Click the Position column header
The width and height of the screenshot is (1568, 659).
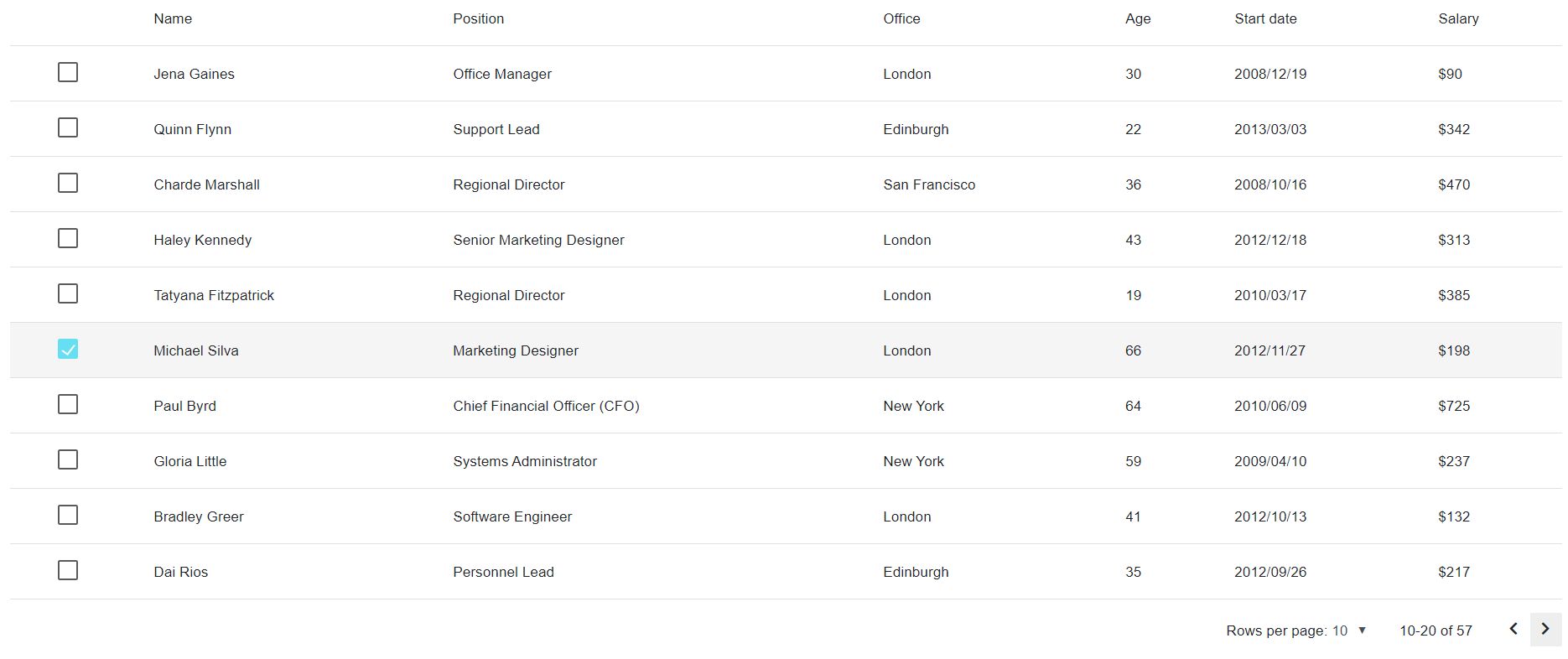click(x=478, y=18)
